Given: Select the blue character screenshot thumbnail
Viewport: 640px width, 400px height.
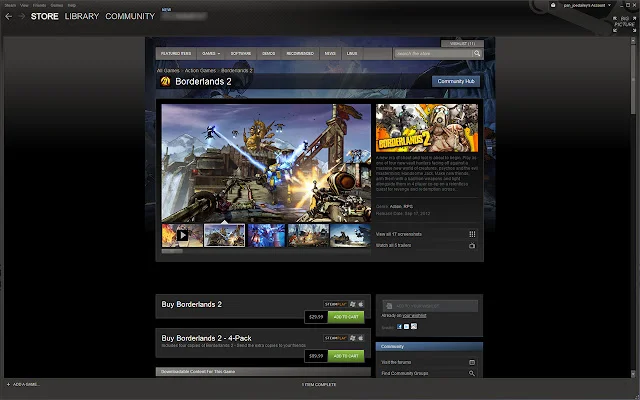Looking at the screenshot, I should coord(267,235).
